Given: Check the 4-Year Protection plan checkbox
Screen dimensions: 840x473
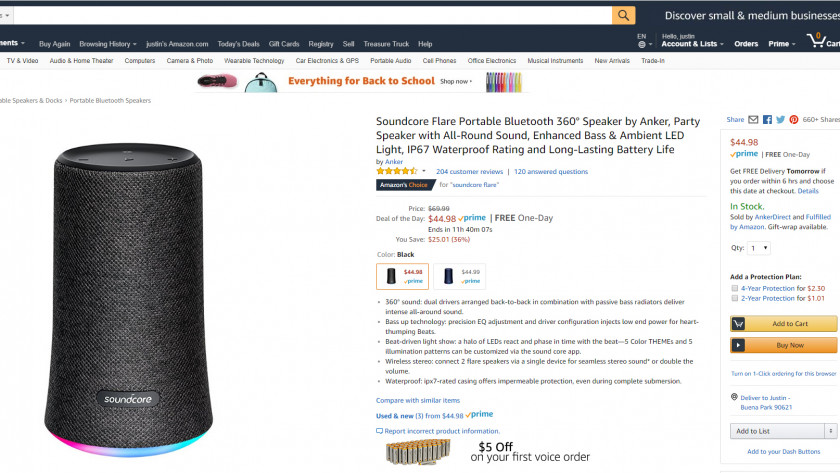Looking at the screenshot, I should click(735, 288).
